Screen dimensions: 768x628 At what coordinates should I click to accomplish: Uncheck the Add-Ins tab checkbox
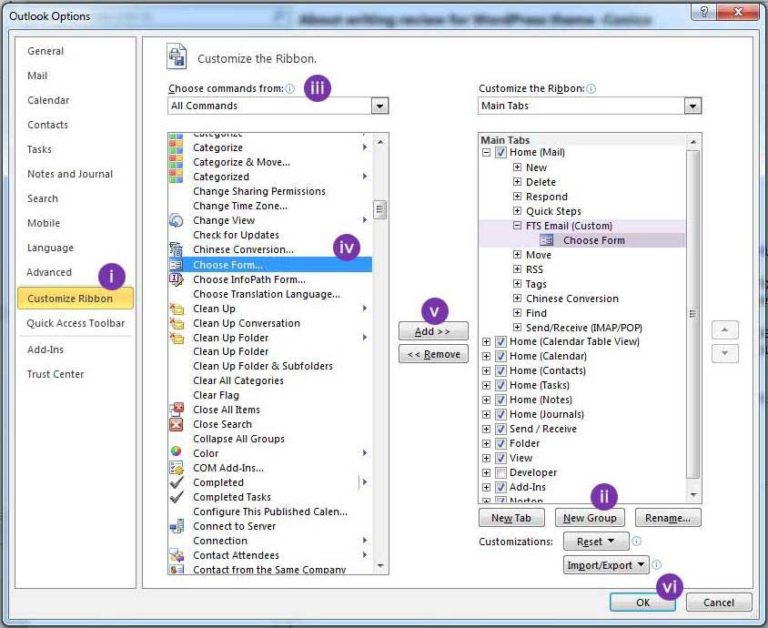tap(501, 487)
